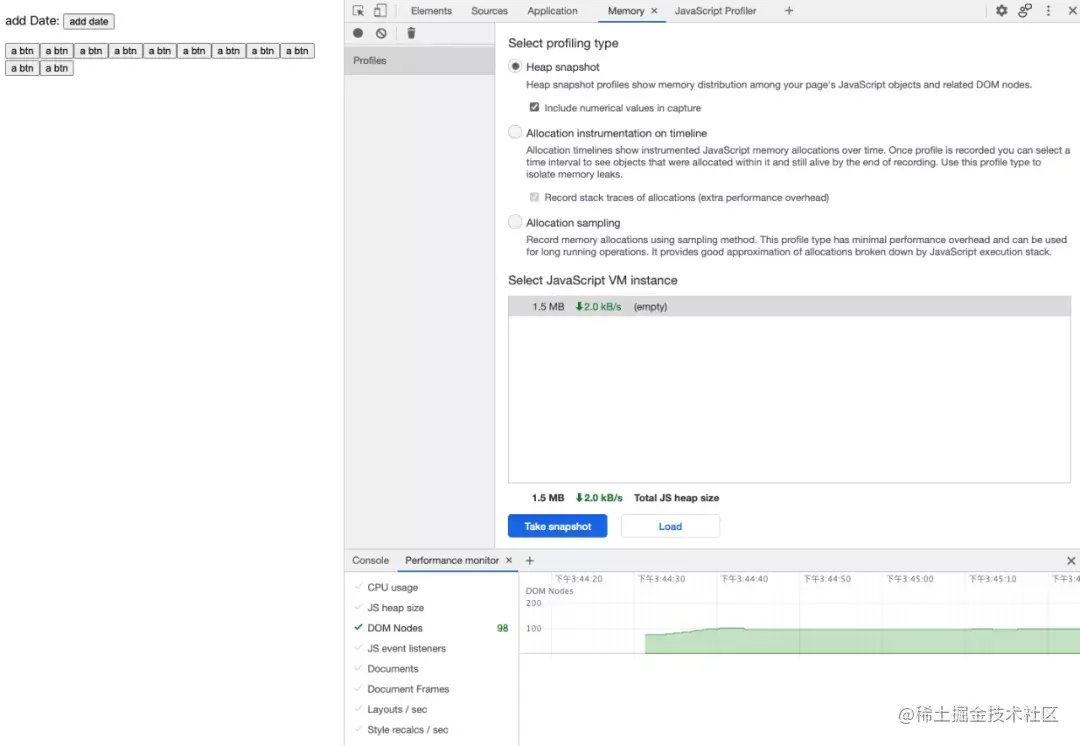This screenshot has width=1080, height=746.
Task: Add a new DevTools tab with plus icon
Action: pyautogui.click(x=789, y=10)
